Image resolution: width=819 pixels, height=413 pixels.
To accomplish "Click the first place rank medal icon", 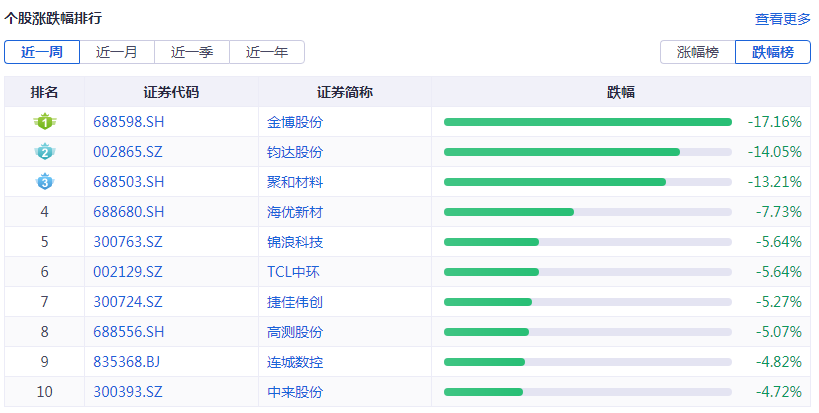I will (x=44, y=122).
